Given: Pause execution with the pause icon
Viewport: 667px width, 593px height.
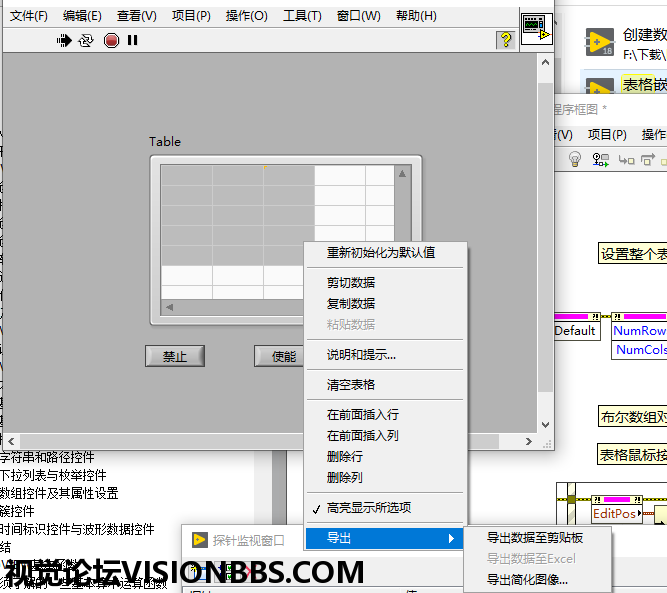Looking at the screenshot, I should click(x=133, y=41).
